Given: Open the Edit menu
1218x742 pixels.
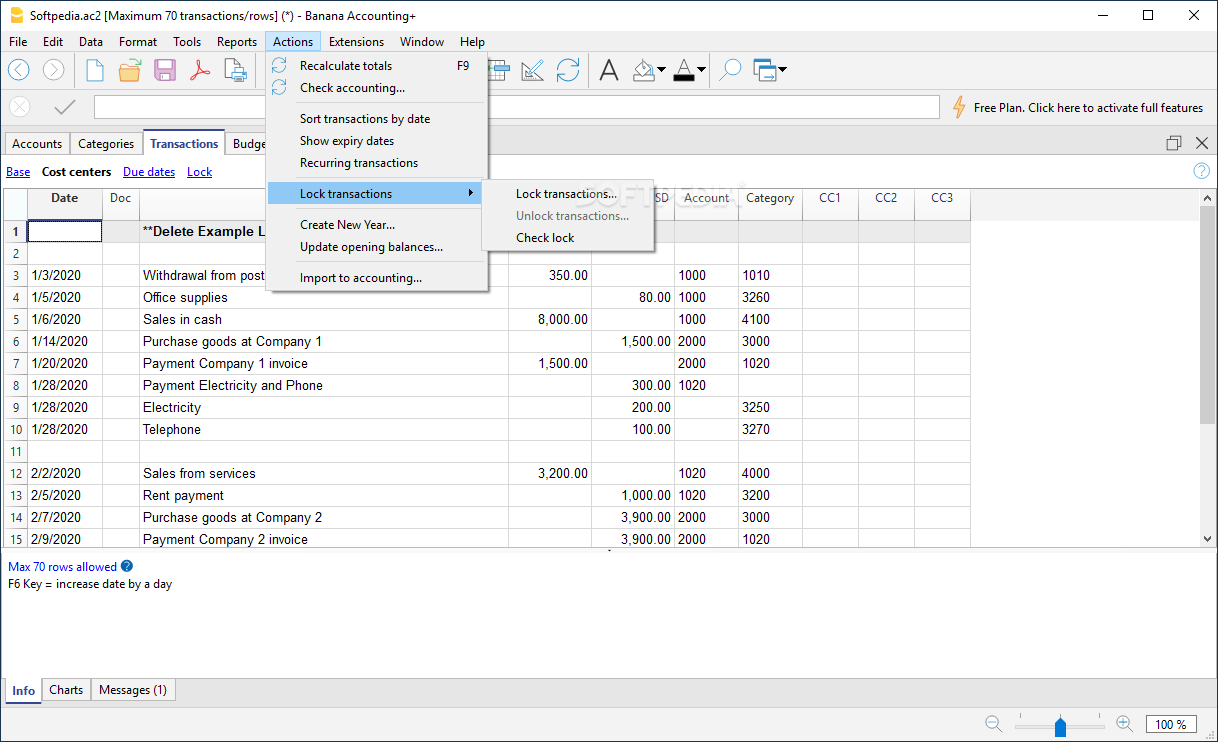Looking at the screenshot, I should pyautogui.click(x=53, y=42).
